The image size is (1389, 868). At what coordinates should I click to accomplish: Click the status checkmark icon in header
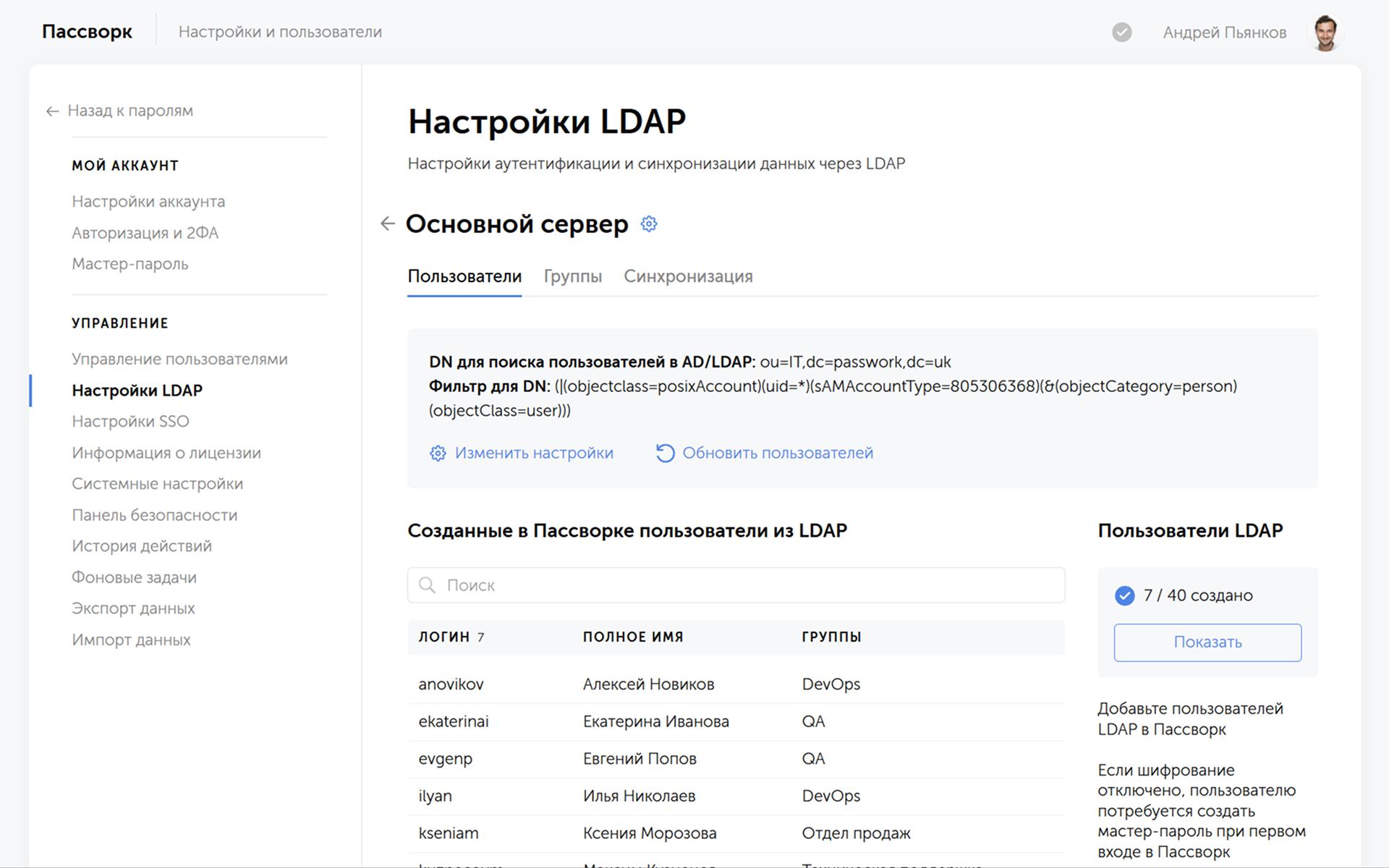(1122, 33)
